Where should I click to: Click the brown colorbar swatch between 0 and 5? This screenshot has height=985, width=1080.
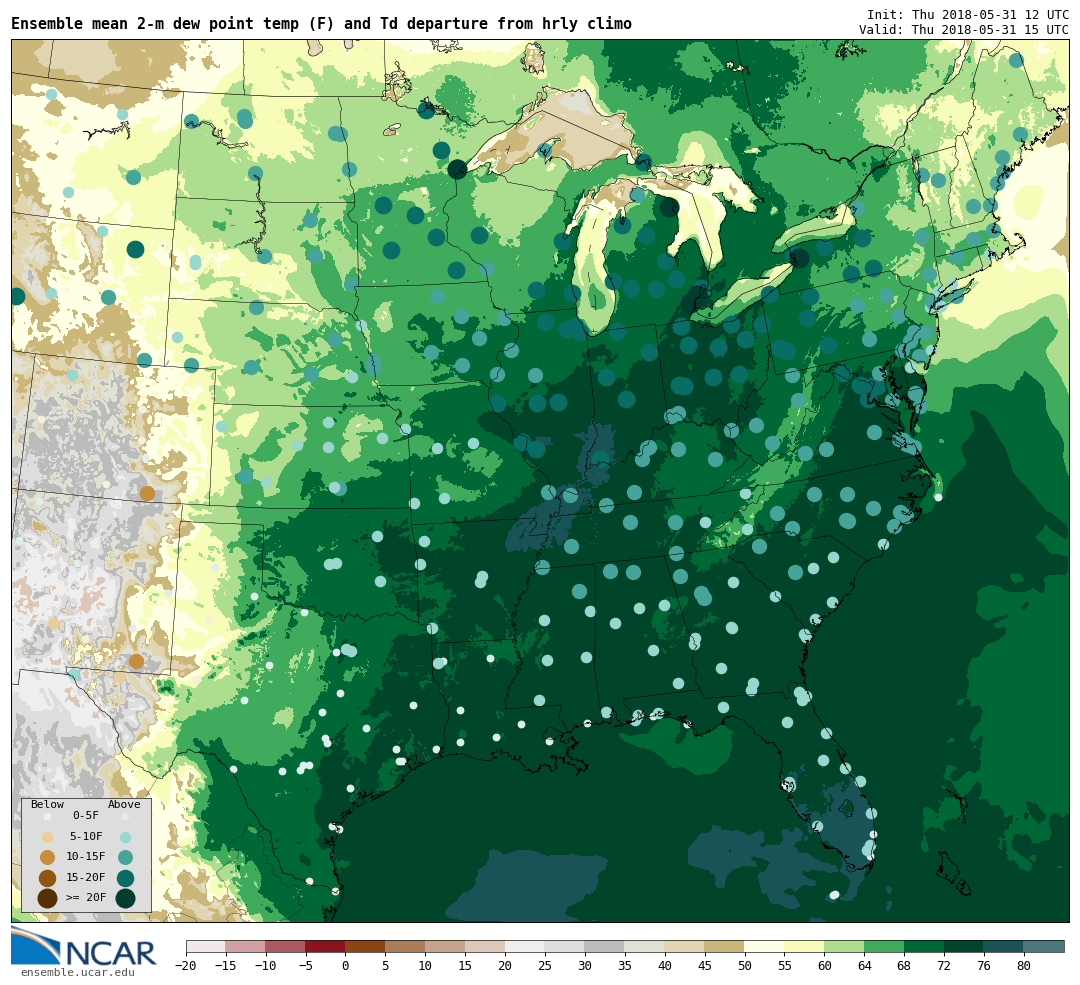[365, 946]
